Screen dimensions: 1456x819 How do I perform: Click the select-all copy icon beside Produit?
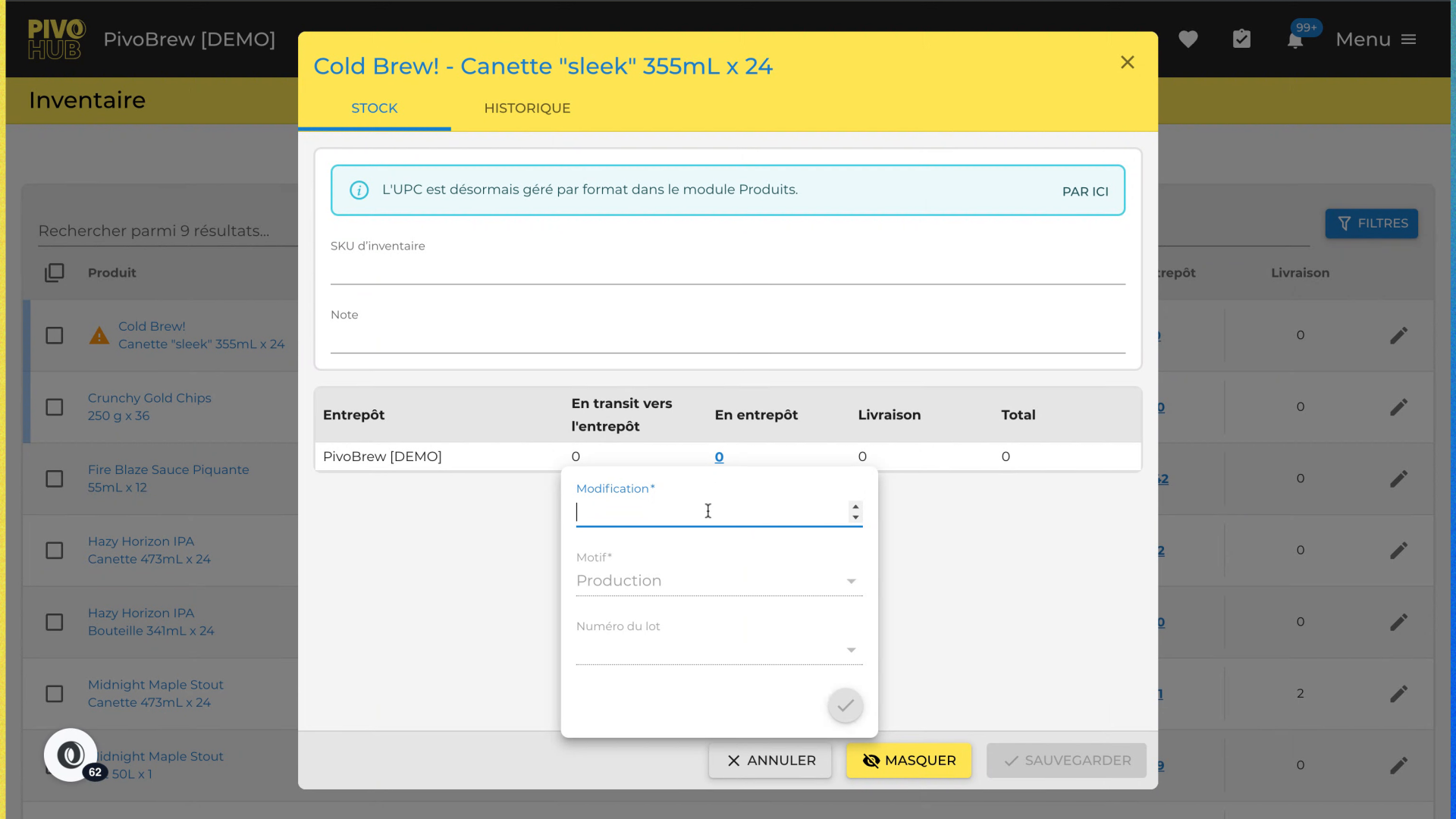(55, 273)
